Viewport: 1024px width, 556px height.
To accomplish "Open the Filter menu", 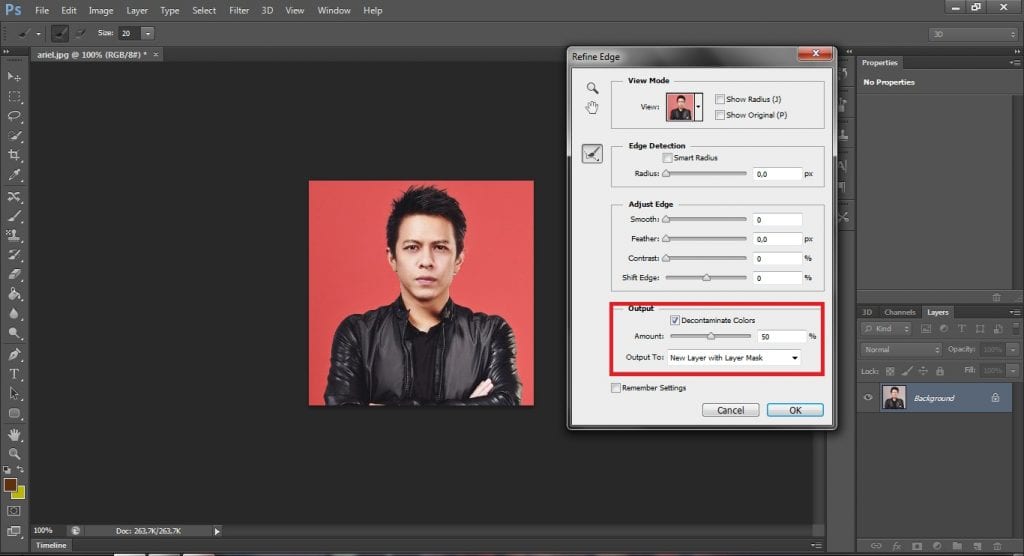I will coord(239,10).
